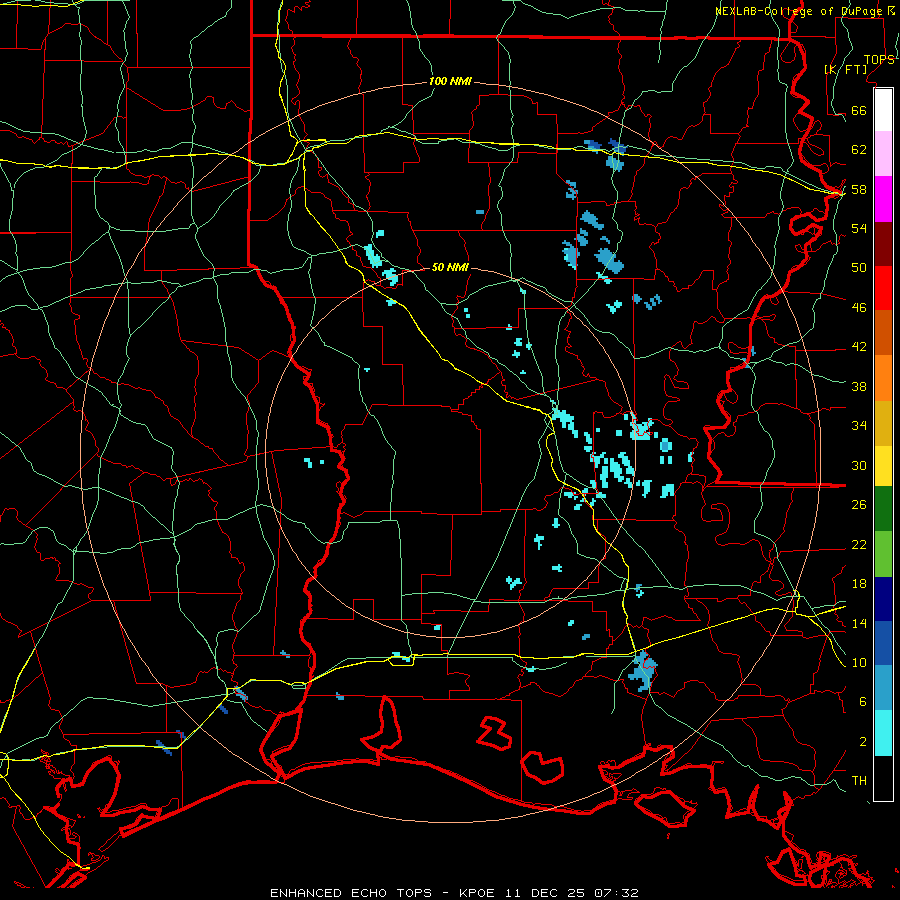
Task: Click the '58' legend label
Action: click(859, 189)
